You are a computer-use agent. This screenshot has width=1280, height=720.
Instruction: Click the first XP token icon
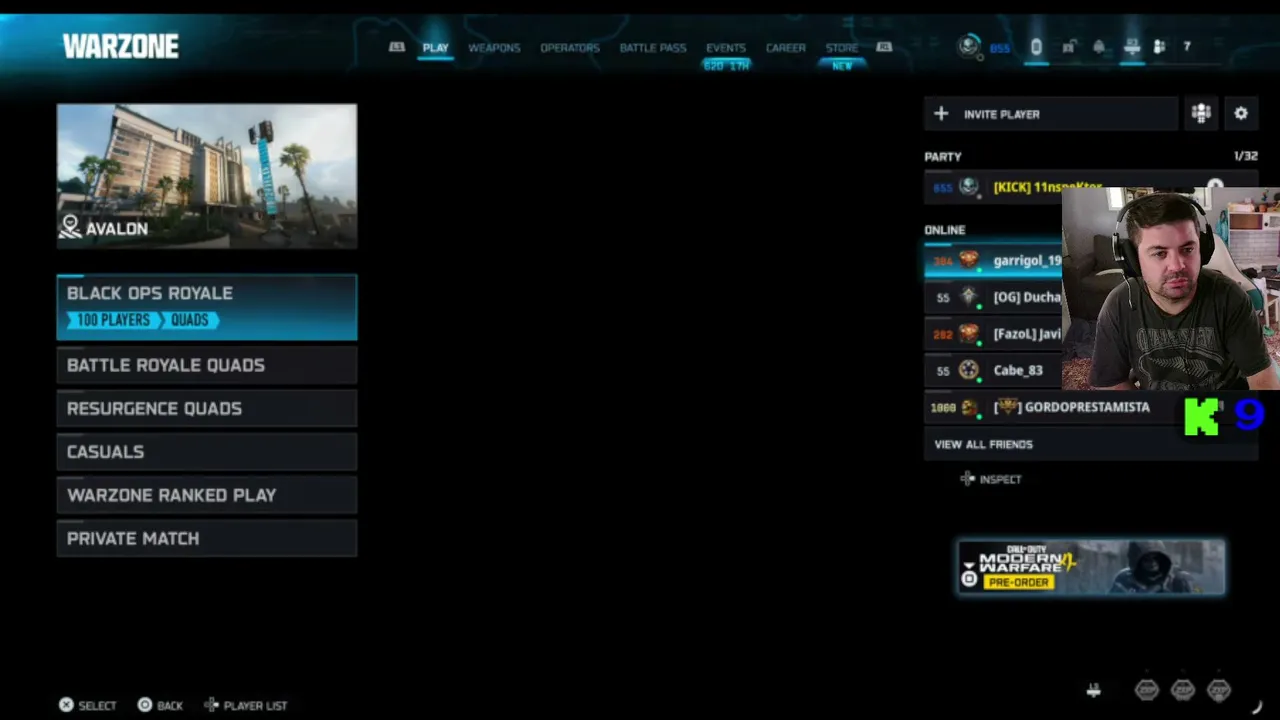(x=1146, y=690)
